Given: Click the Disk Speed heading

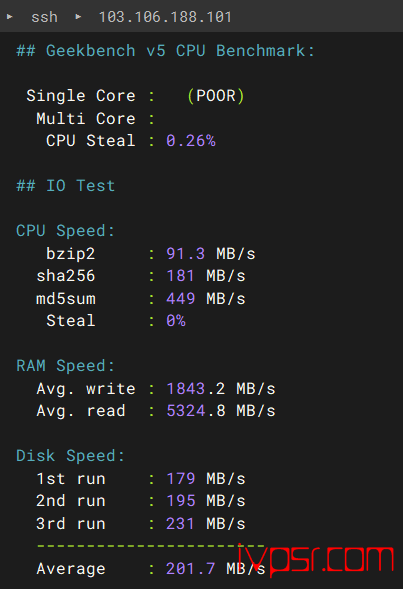Looking at the screenshot, I should tap(70, 456).
